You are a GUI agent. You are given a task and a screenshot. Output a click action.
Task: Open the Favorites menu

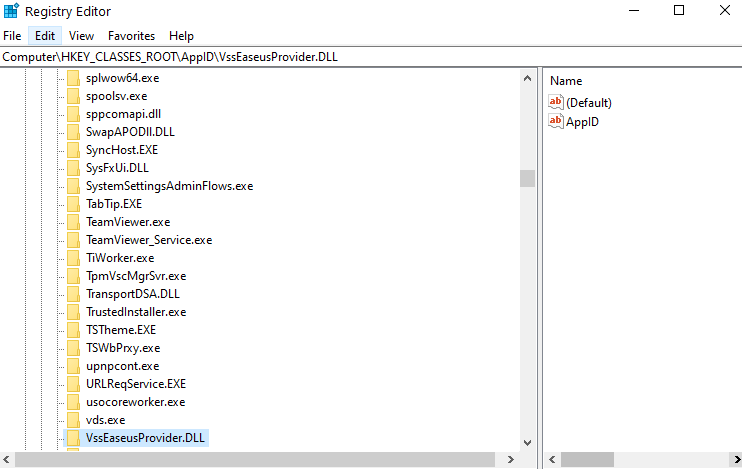click(x=131, y=35)
